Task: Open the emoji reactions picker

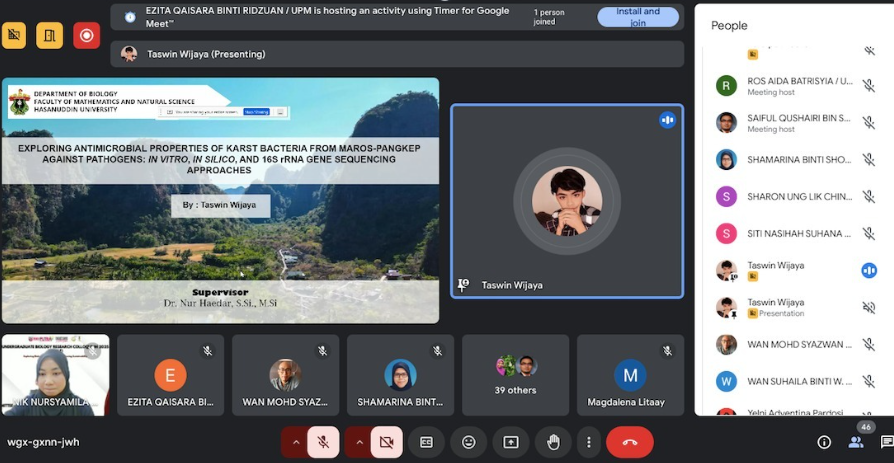Action: (469, 442)
